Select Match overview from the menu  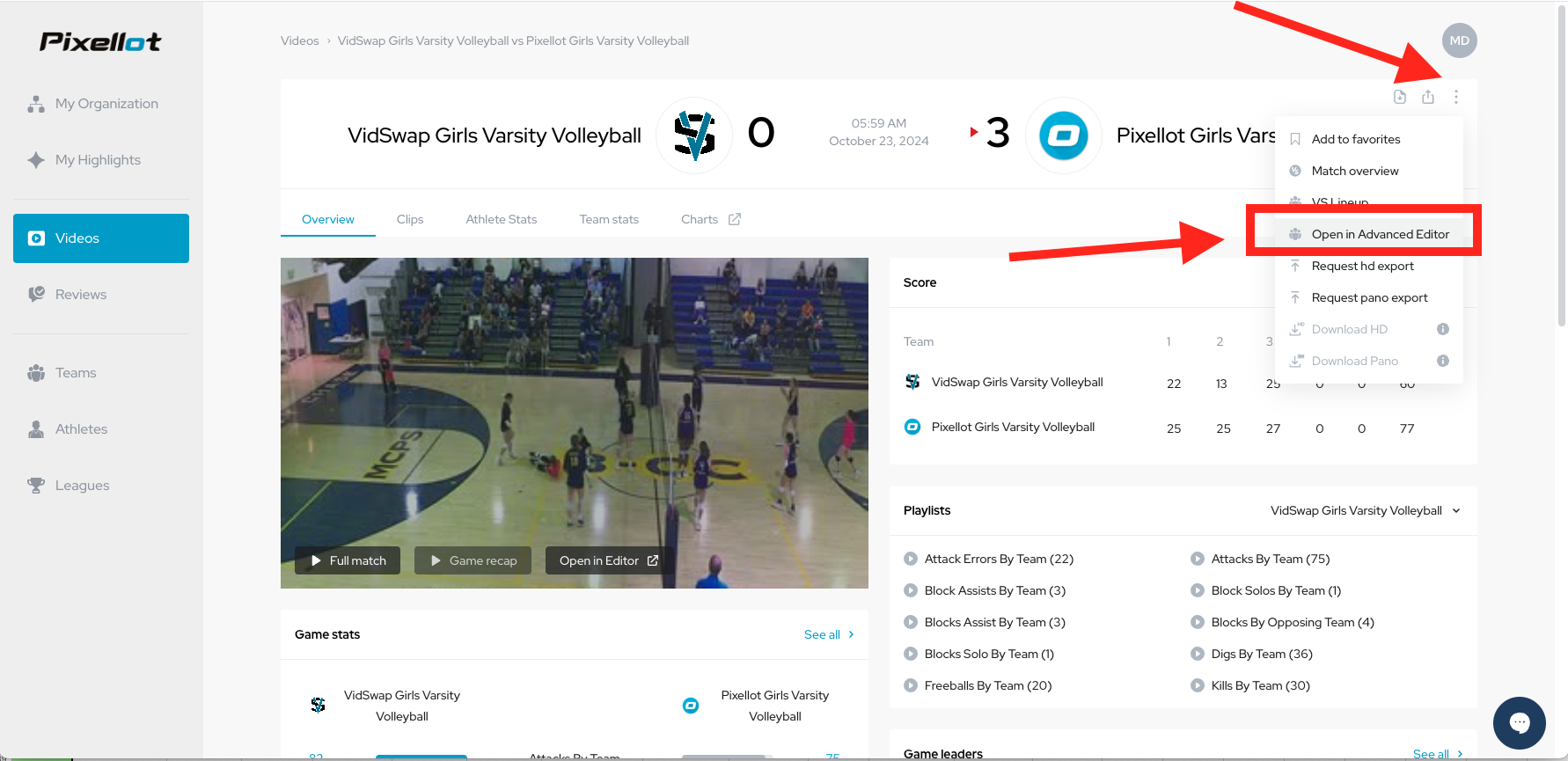pyautogui.click(x=1368, y=171)
